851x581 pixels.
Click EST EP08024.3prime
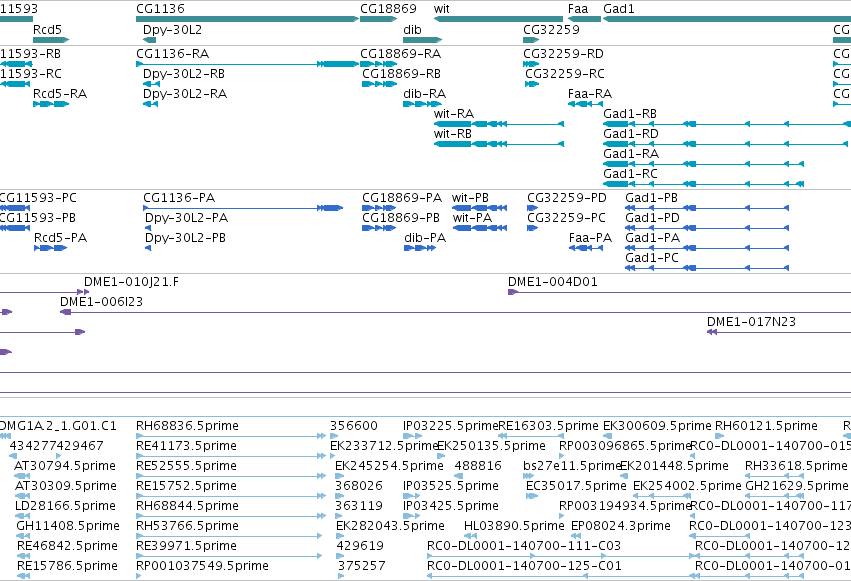pos(620,526)
